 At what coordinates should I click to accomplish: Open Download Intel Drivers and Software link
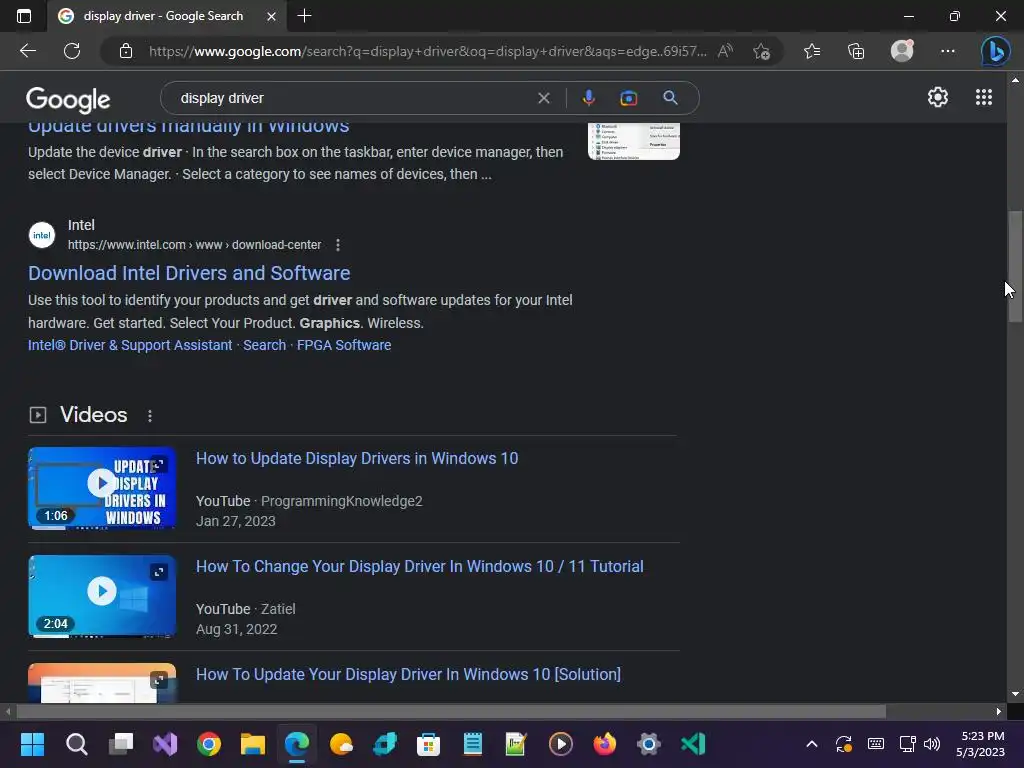click(x=189, y=273)
